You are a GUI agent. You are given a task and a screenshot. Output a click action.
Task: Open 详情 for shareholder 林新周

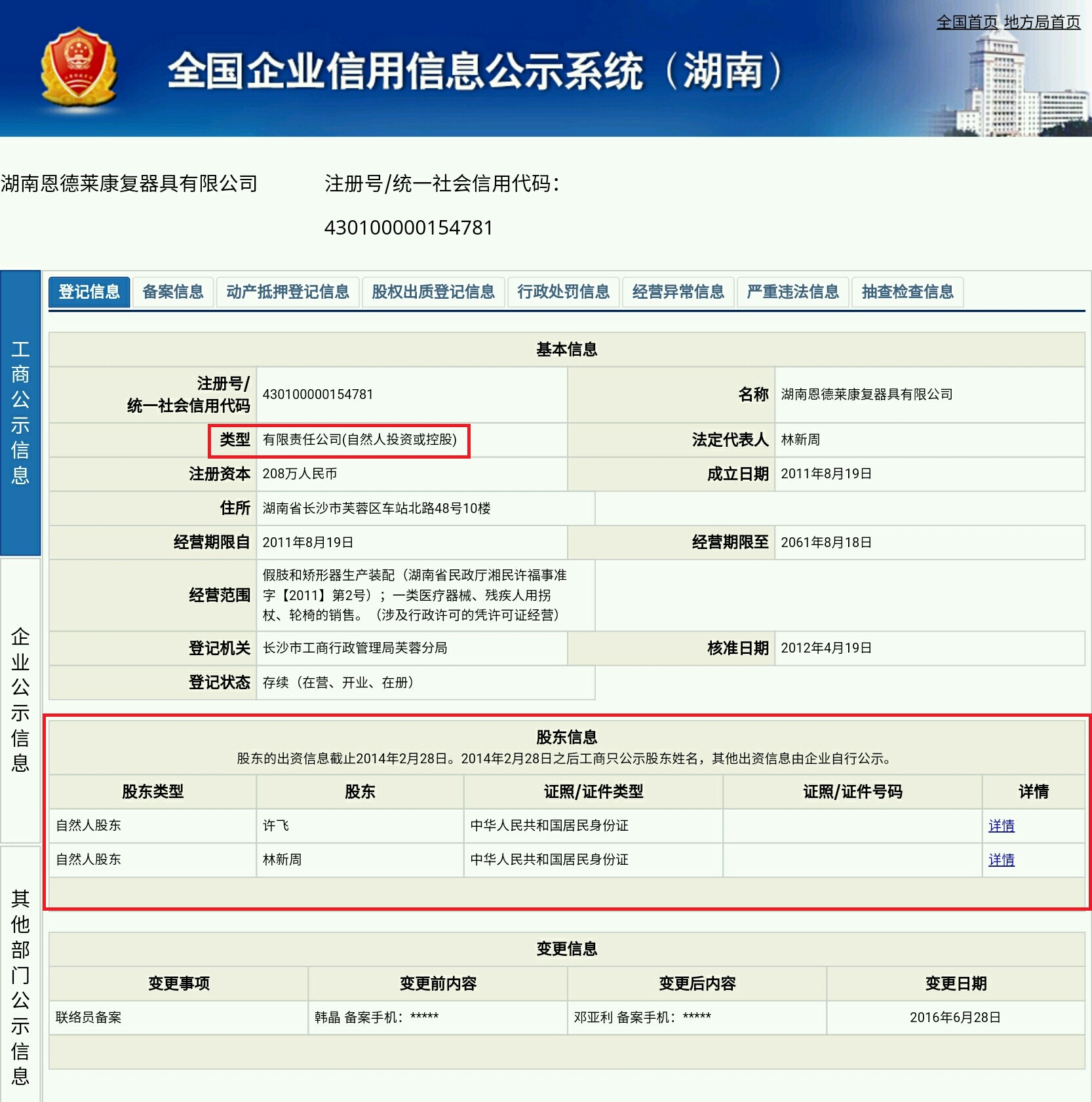click(1002, 860)
